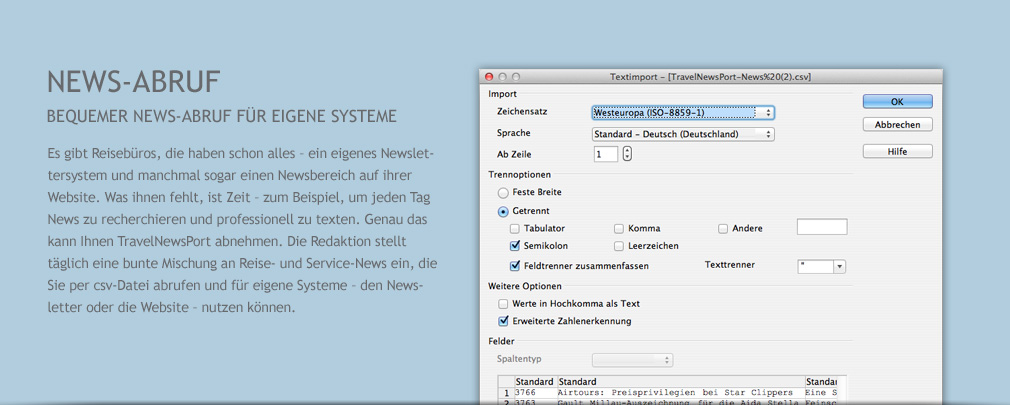Click the Ab Zeile number field
The image size is (1010, 405).
[605, 154]
